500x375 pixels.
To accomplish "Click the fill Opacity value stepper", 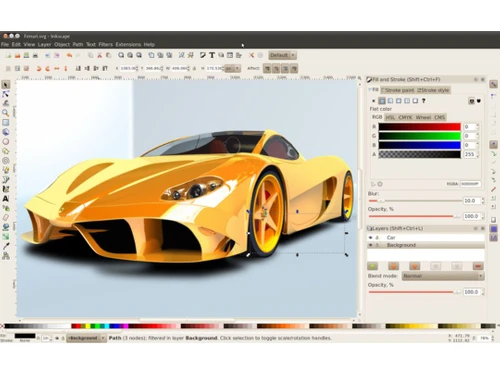I will [482, 216].
